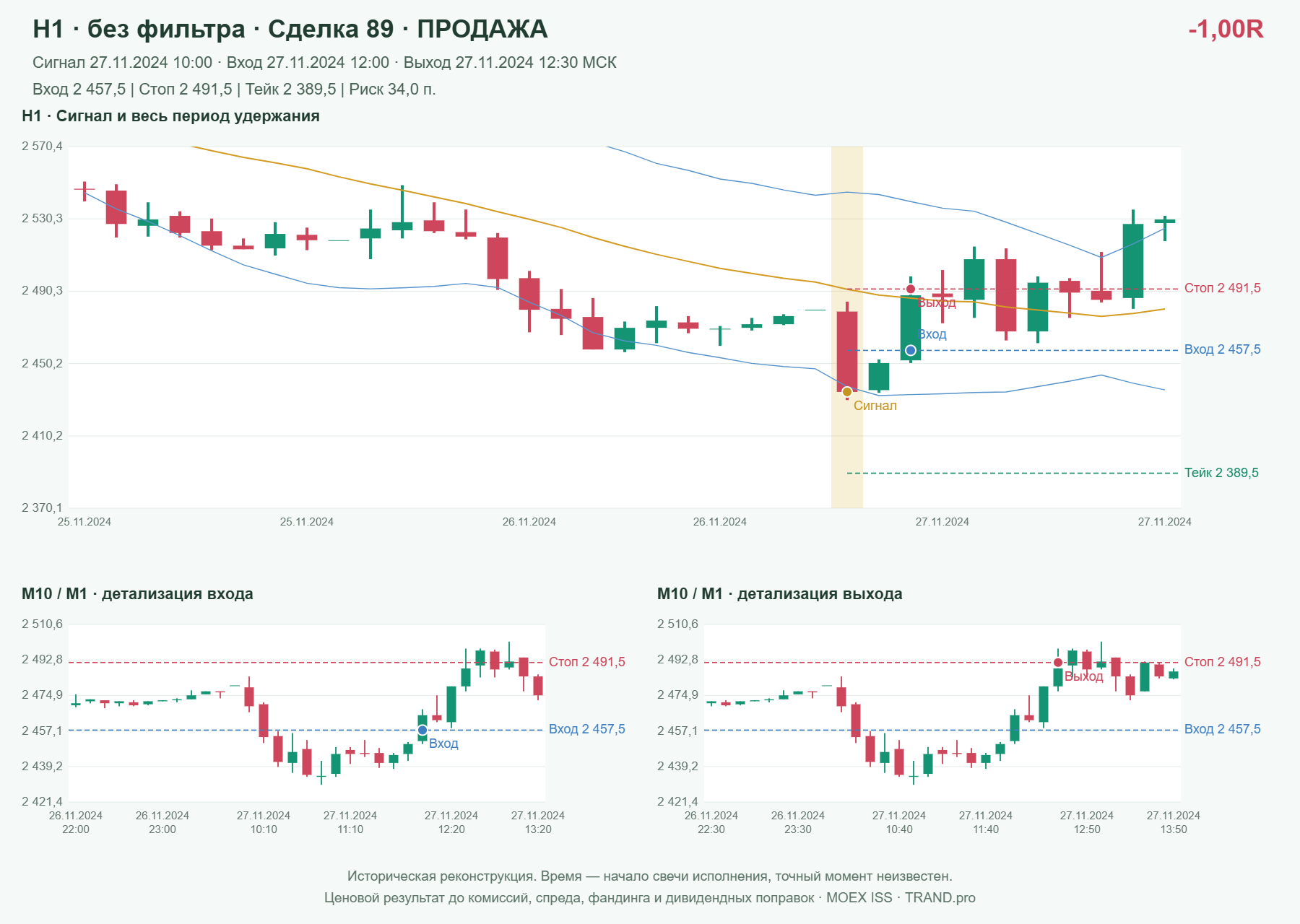Click the 2 370,1 axis value on H1 chart
The height and width of the screenshot is (924, 1300).
tap(42, 507)
